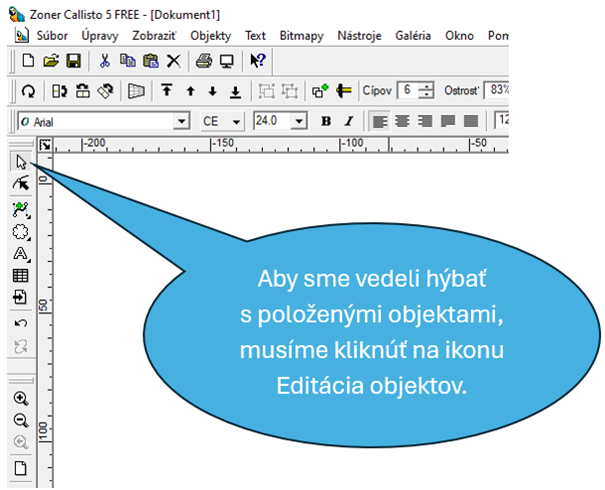Viewport: 605px width, 490px height.
Task: Enable align left text alignment
Action: click(379, 121)
